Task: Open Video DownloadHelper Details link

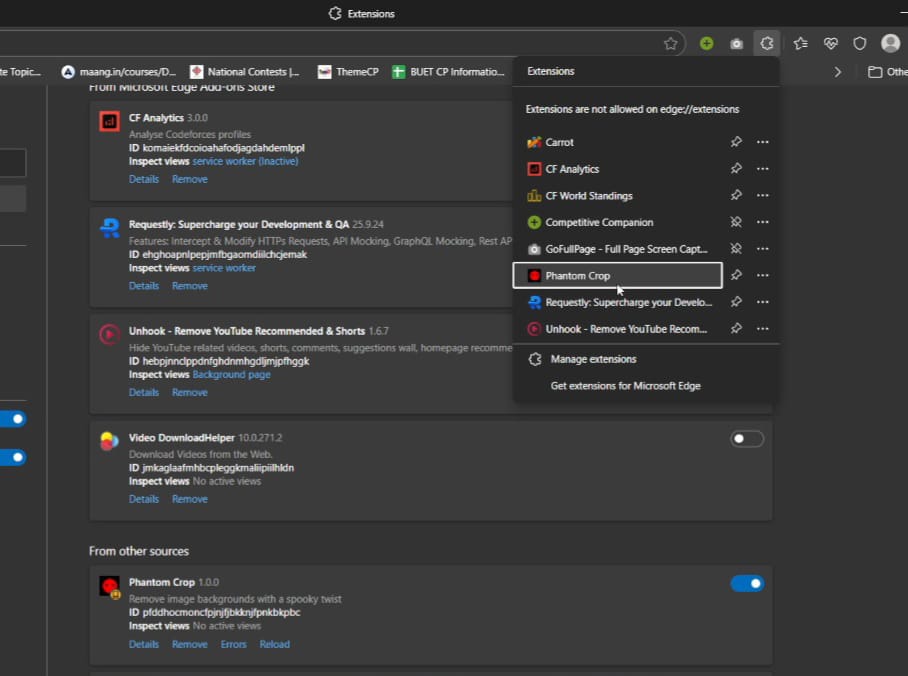Action: coord(144,499)
